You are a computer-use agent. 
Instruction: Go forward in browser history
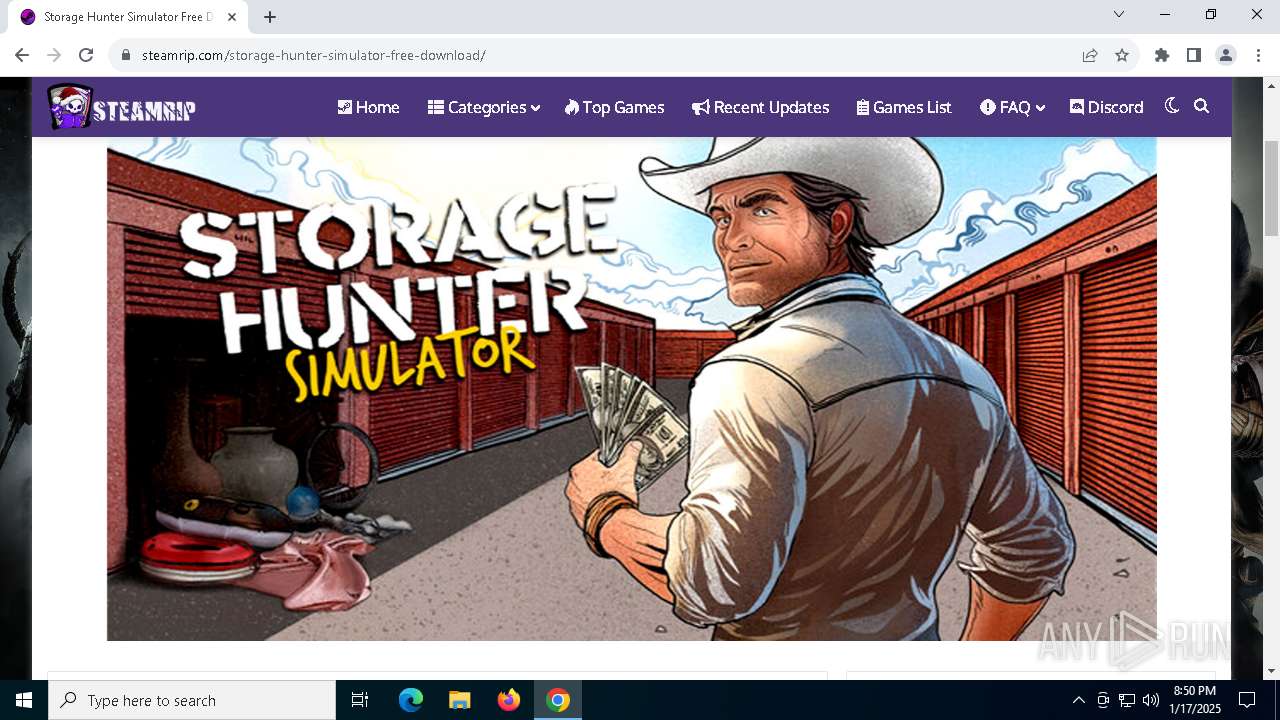coord(54,55)
